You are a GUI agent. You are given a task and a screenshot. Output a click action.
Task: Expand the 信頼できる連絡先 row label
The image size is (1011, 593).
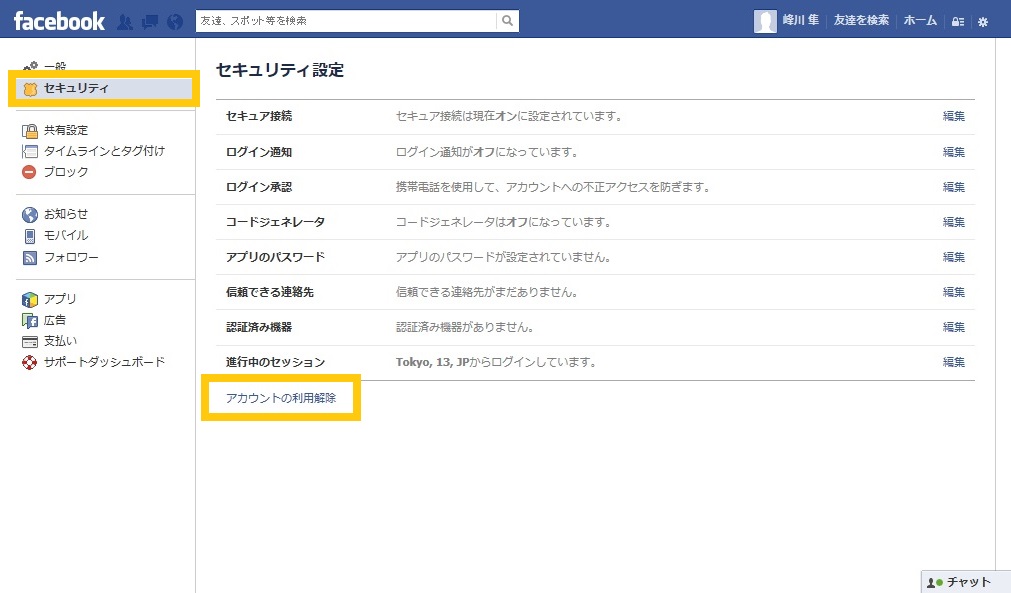tap(270, 292)
